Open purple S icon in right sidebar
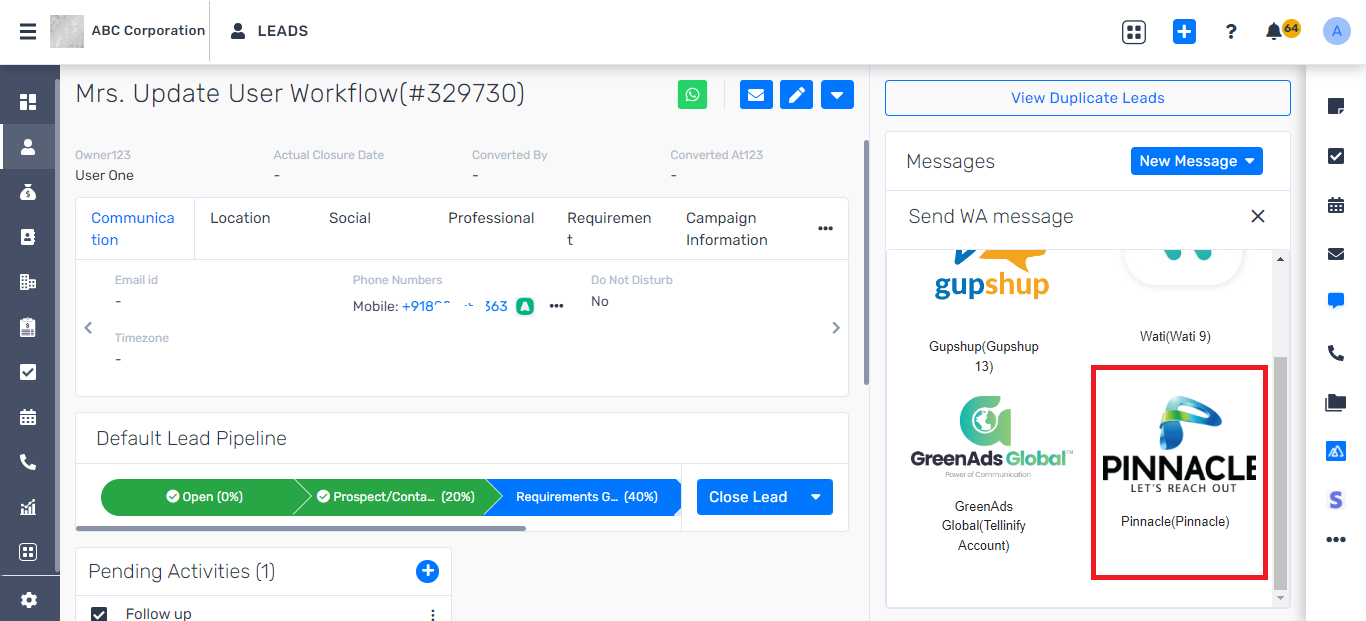Image resolution: width=1366 pixels, height=621 pixels. point(1336,499)
